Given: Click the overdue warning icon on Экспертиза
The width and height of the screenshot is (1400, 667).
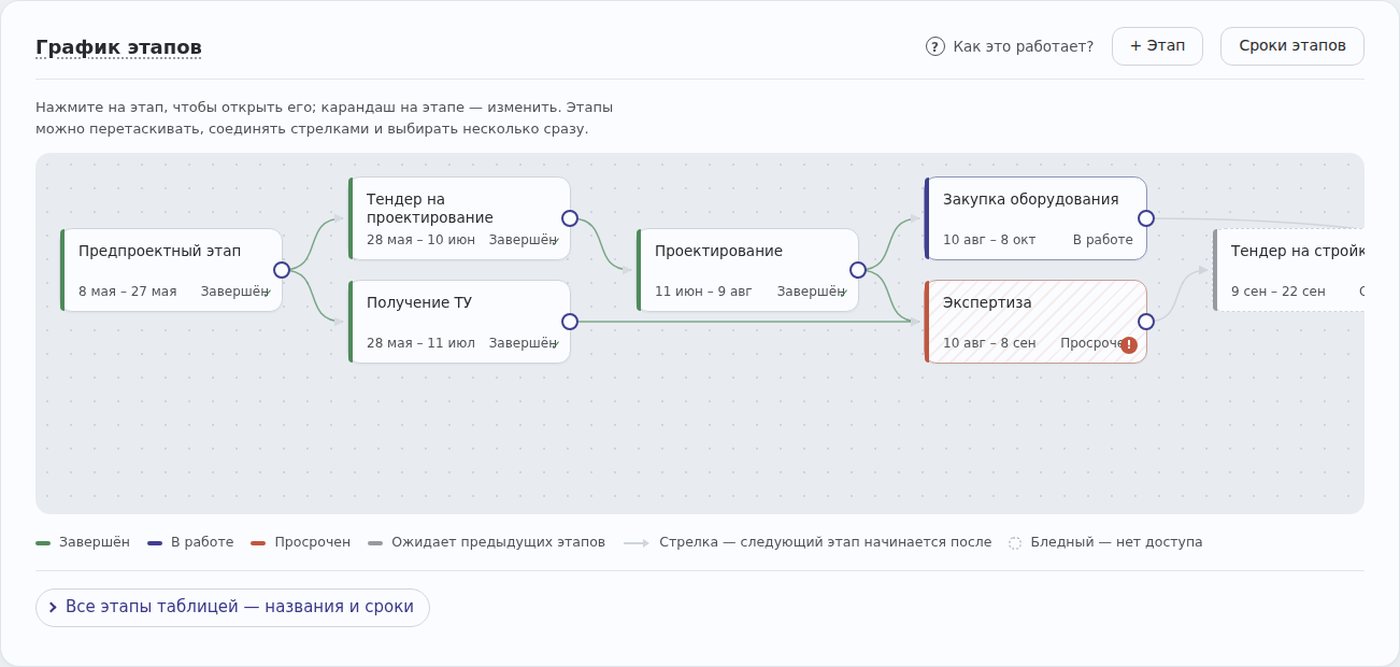Looking at the screenshot, I should coord(1129,345).
